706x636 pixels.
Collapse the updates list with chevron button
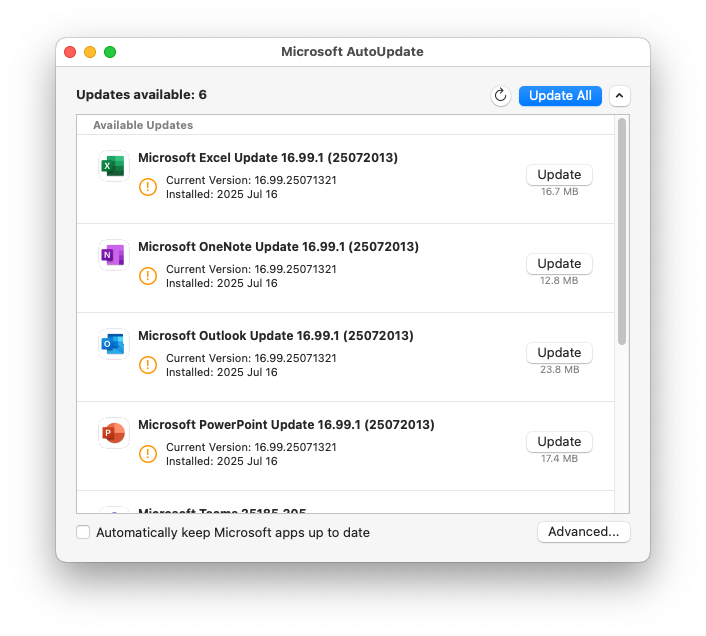620,96
